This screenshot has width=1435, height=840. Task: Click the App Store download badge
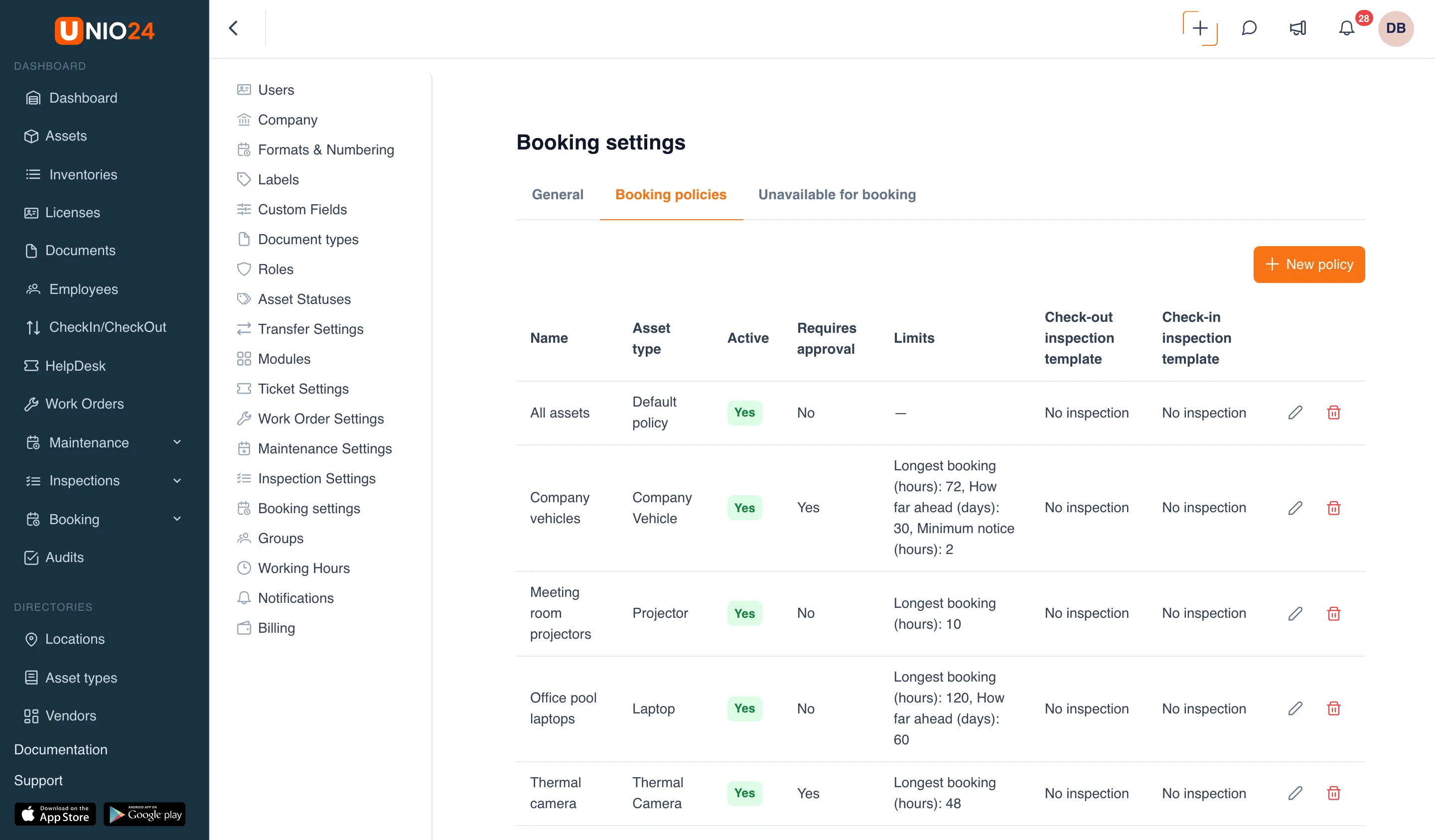pyautogui.click(x=55, y=815)
